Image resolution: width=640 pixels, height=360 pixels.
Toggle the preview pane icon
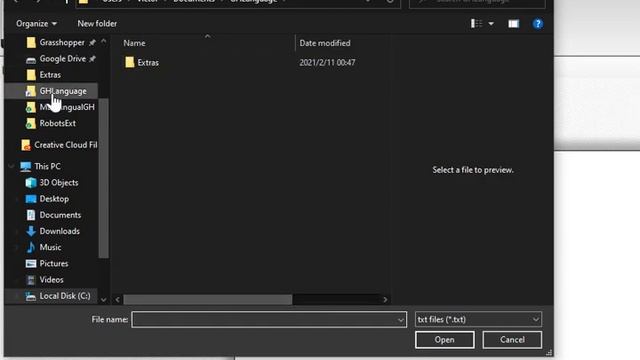tap(513, 24)
